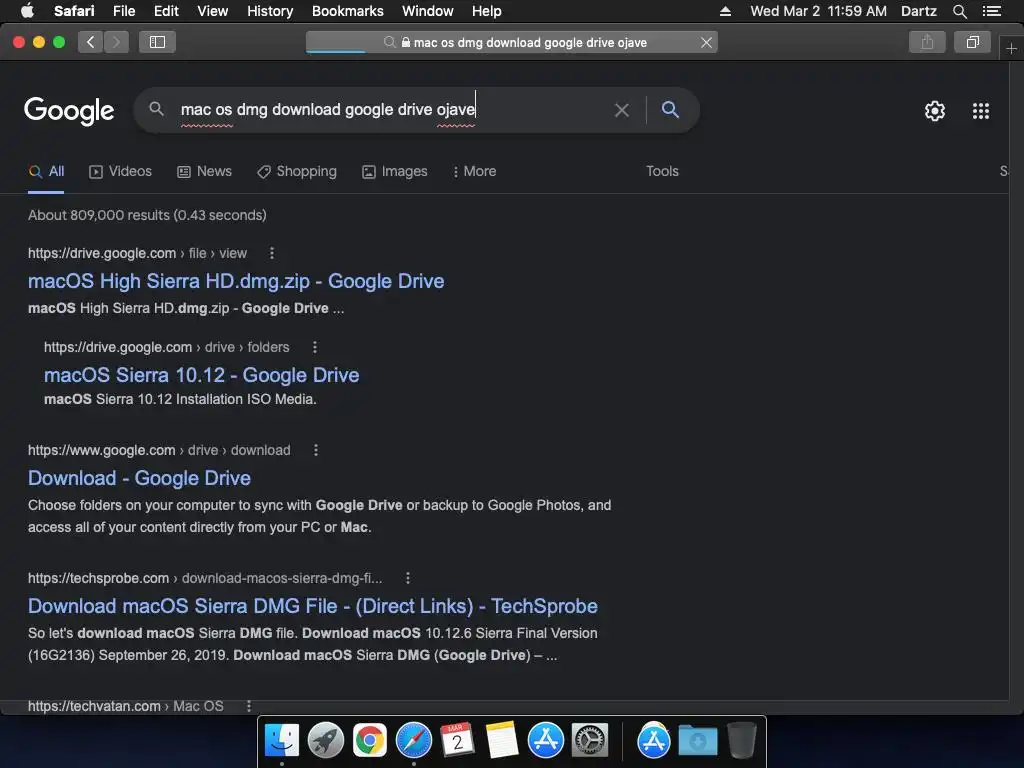This screenshot has width=1024, height=768.
Task: Toggle the Safari sidebar button
Action: pos(157,42)
